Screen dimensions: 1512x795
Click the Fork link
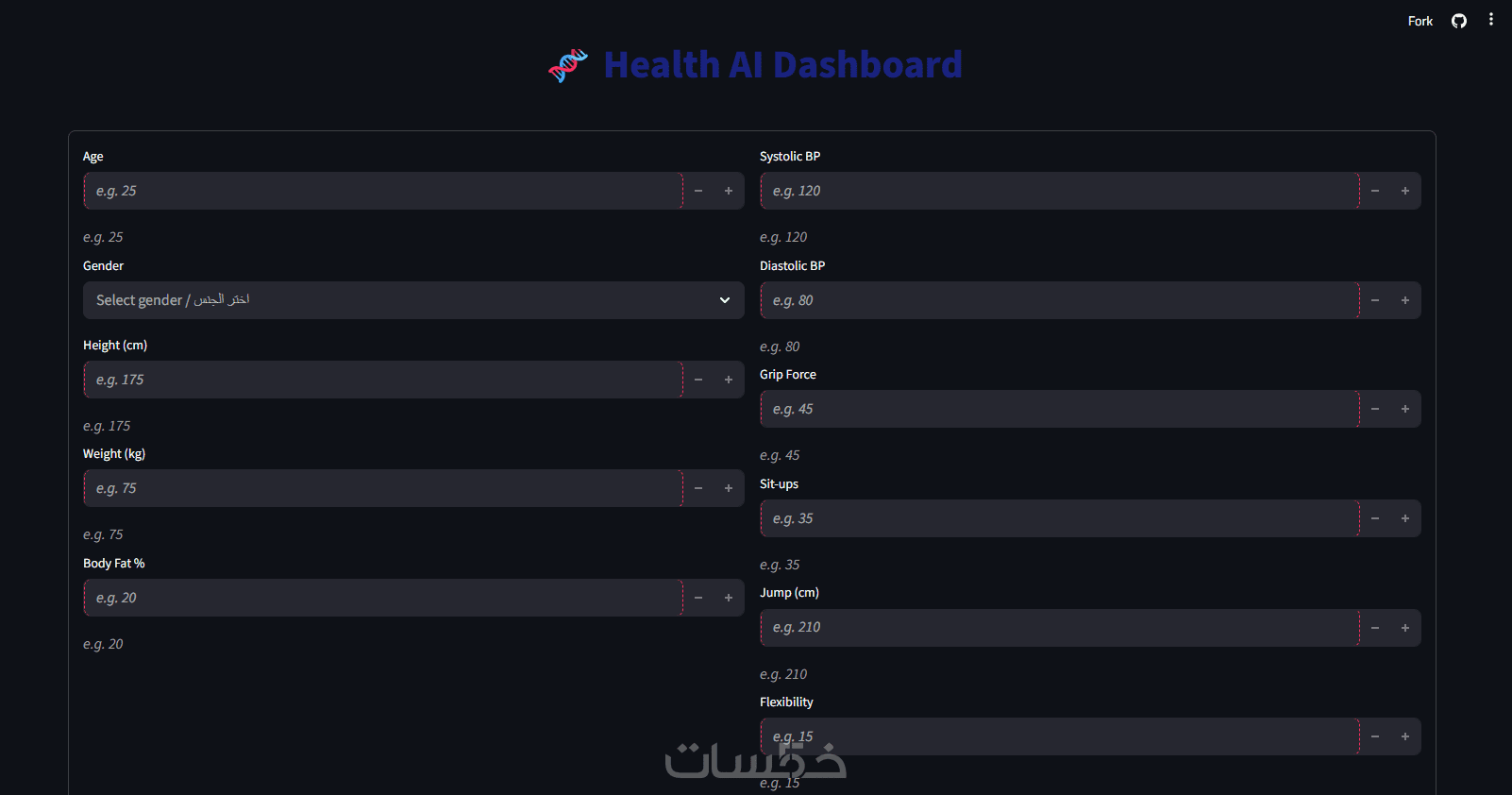coord(1420,21)
